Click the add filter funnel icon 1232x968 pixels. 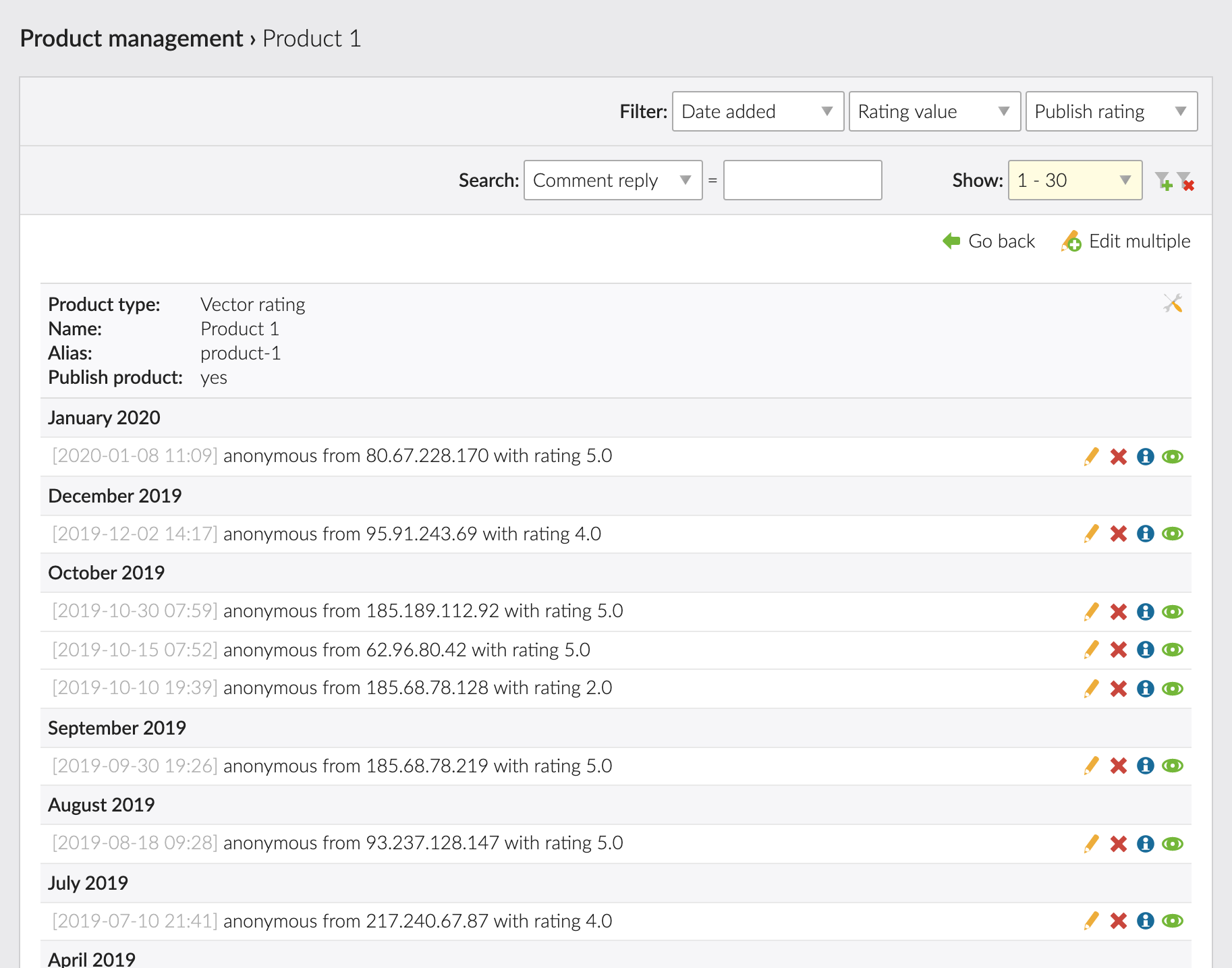click(1163, 181)
